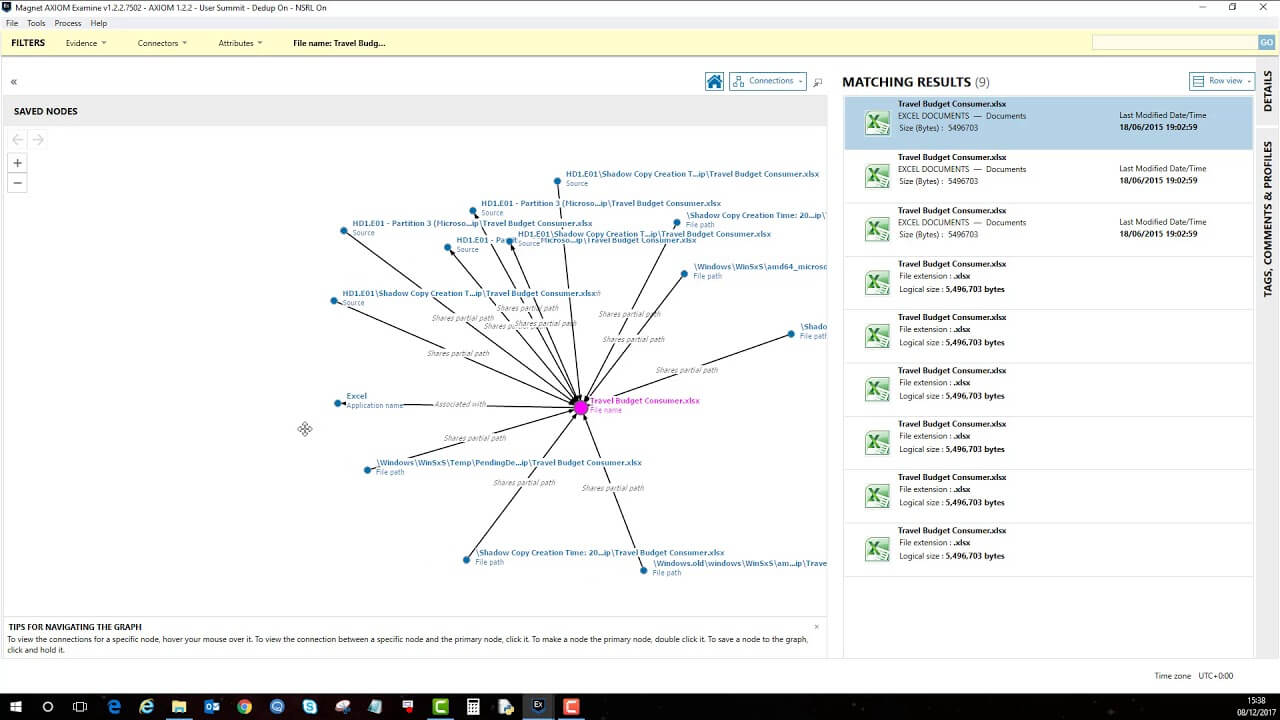Select the magenta Travel Budget Consumer.xlsx primary node

click(x=581, y=407)
